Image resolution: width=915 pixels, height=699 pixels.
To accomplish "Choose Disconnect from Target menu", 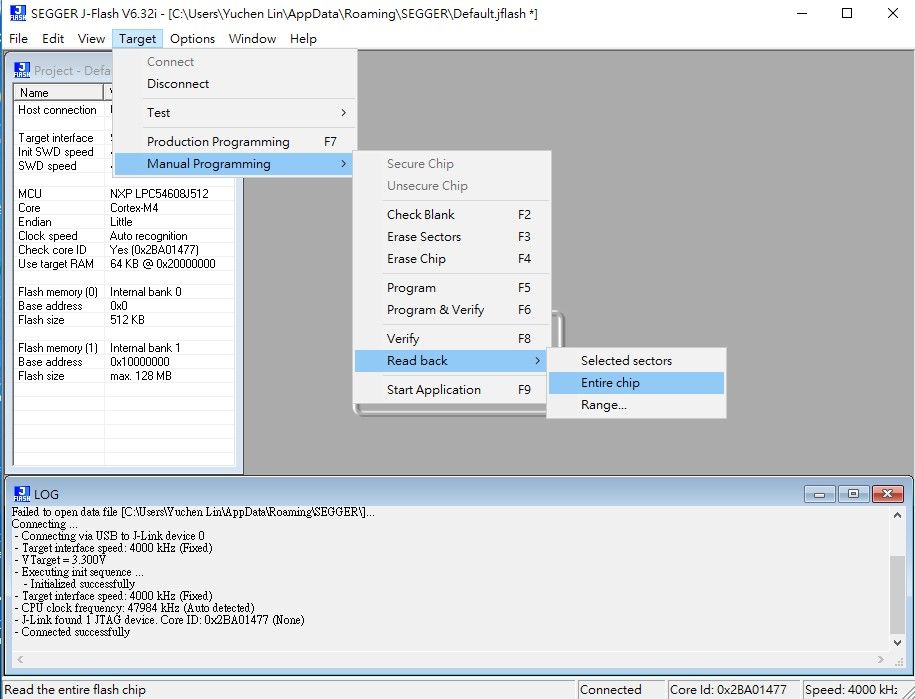I will click(x=235, y=83).
